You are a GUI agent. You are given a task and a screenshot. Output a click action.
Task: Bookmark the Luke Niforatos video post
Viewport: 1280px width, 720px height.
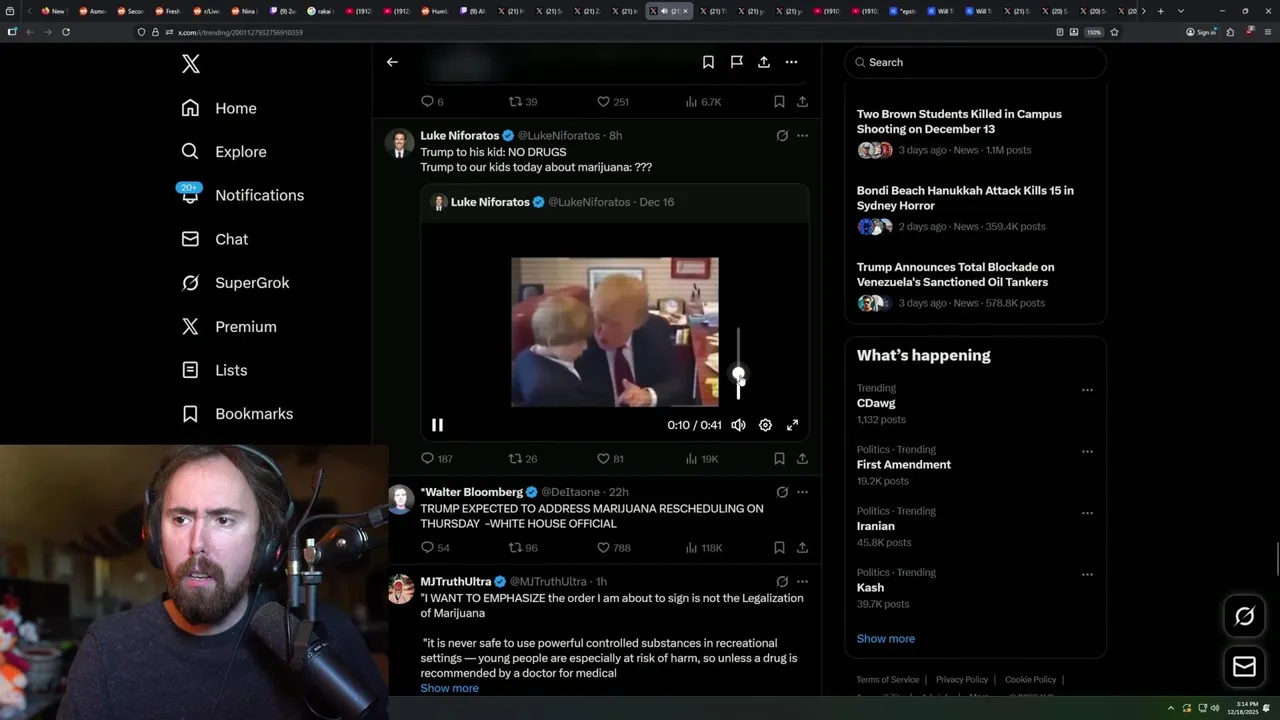779,459
